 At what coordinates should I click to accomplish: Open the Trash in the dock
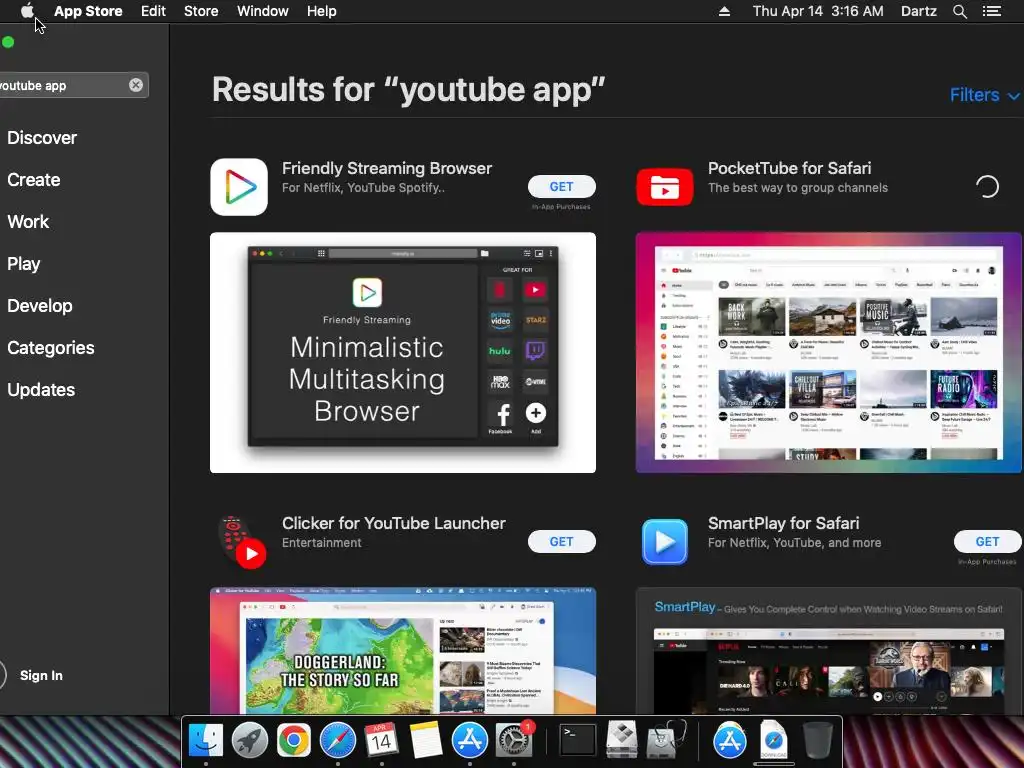click(x=818, y=741)
